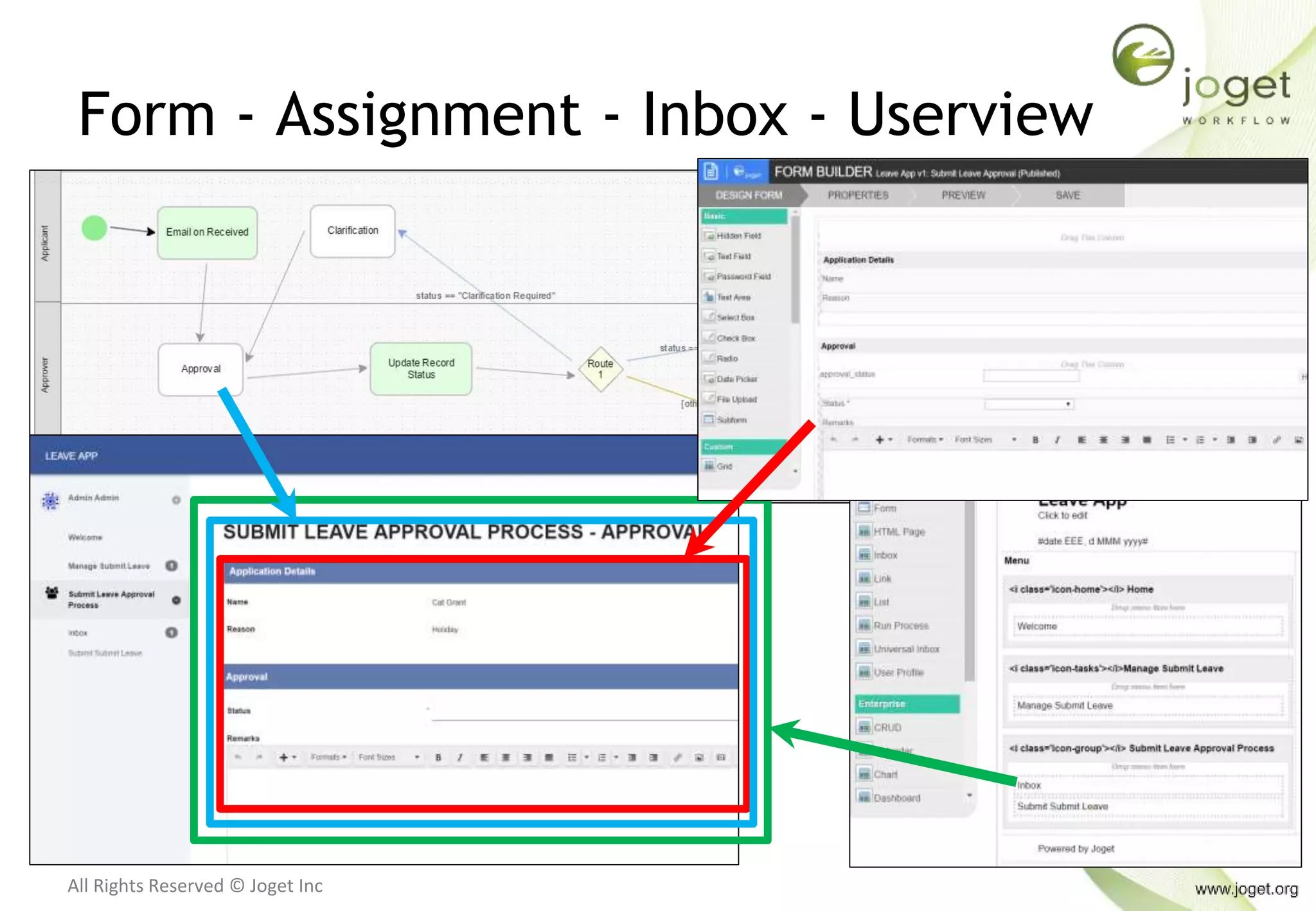This screenshot has height=911, width=1316.
Task: Click the CRUD icon under Enterprise
Action: pyautogui.click(x=864, y=727)
